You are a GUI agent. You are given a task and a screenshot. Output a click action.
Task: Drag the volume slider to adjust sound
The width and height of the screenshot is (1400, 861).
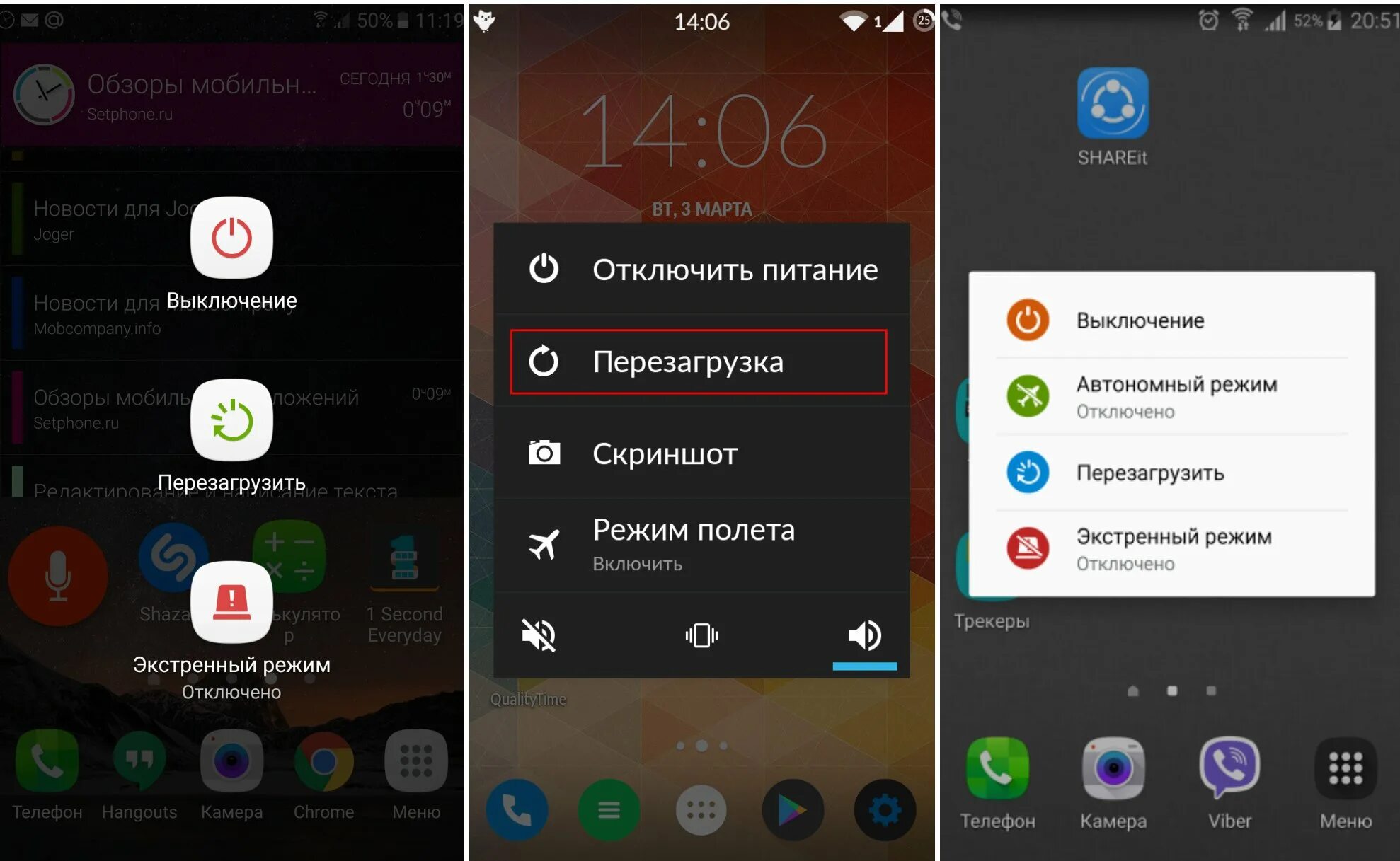pyautogui.click(x=862, y=660)
